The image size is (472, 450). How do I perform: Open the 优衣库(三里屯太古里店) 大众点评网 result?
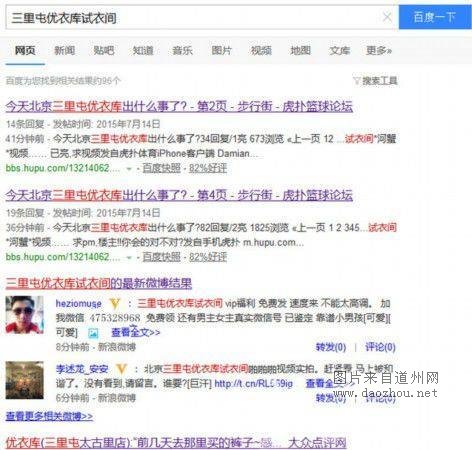[x=176, y=443]
